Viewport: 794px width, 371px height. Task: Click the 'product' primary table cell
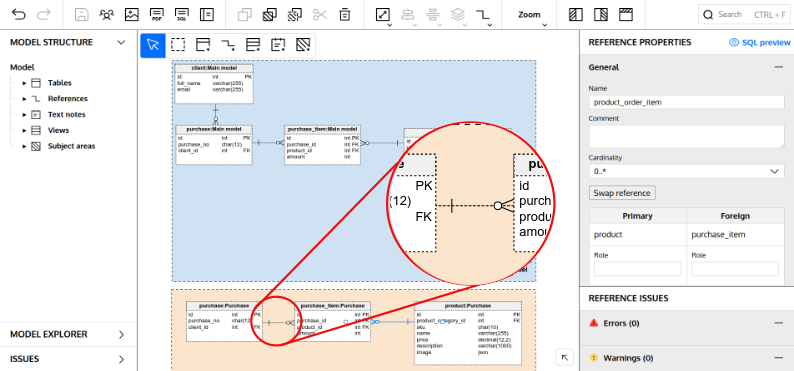coord(638,235)
